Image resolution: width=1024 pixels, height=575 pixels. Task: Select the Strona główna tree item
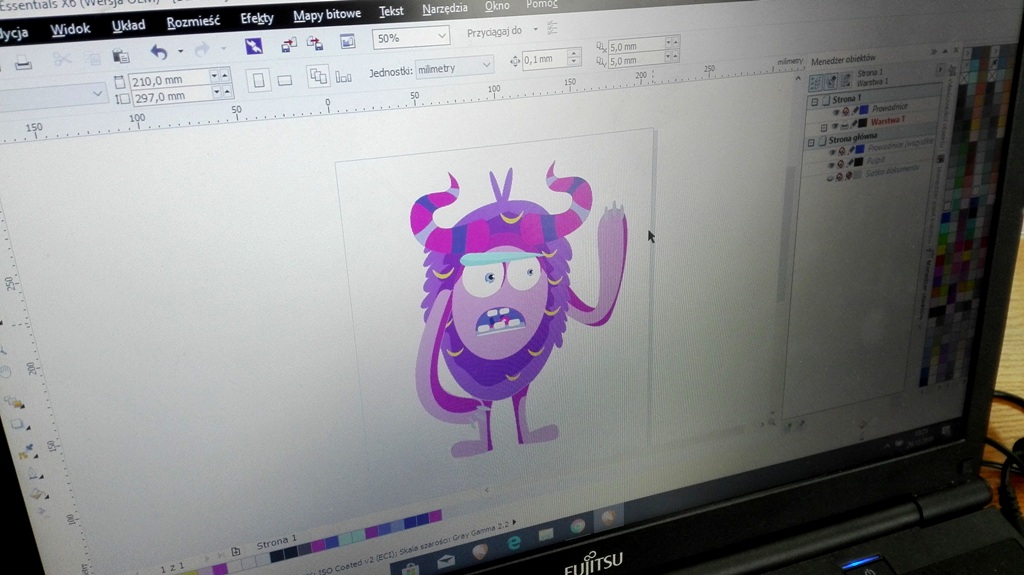pos(853,138)
